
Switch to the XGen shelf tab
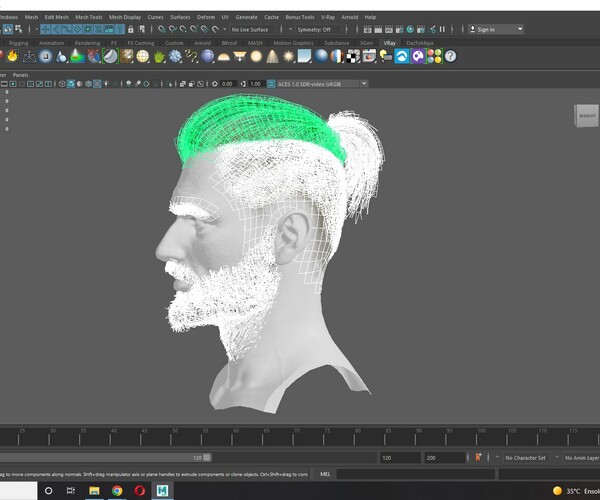coord(366,43)
